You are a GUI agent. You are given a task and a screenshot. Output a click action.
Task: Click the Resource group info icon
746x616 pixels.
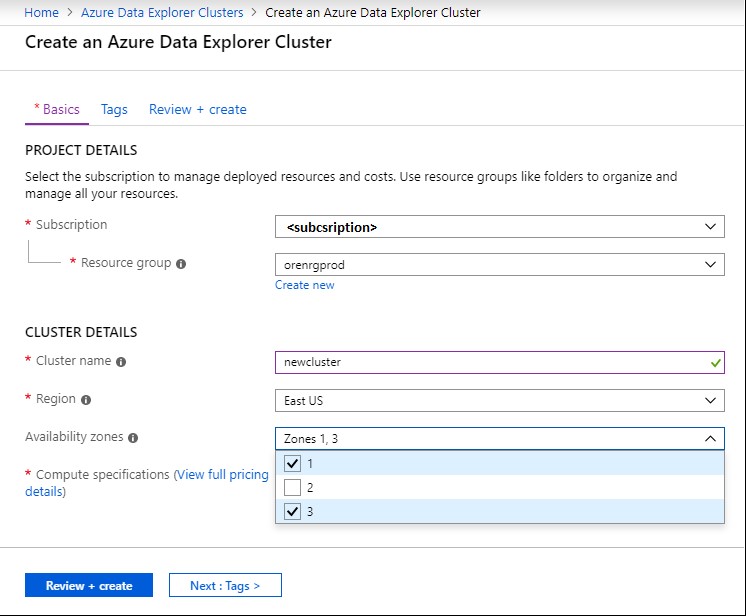[181, 264]
